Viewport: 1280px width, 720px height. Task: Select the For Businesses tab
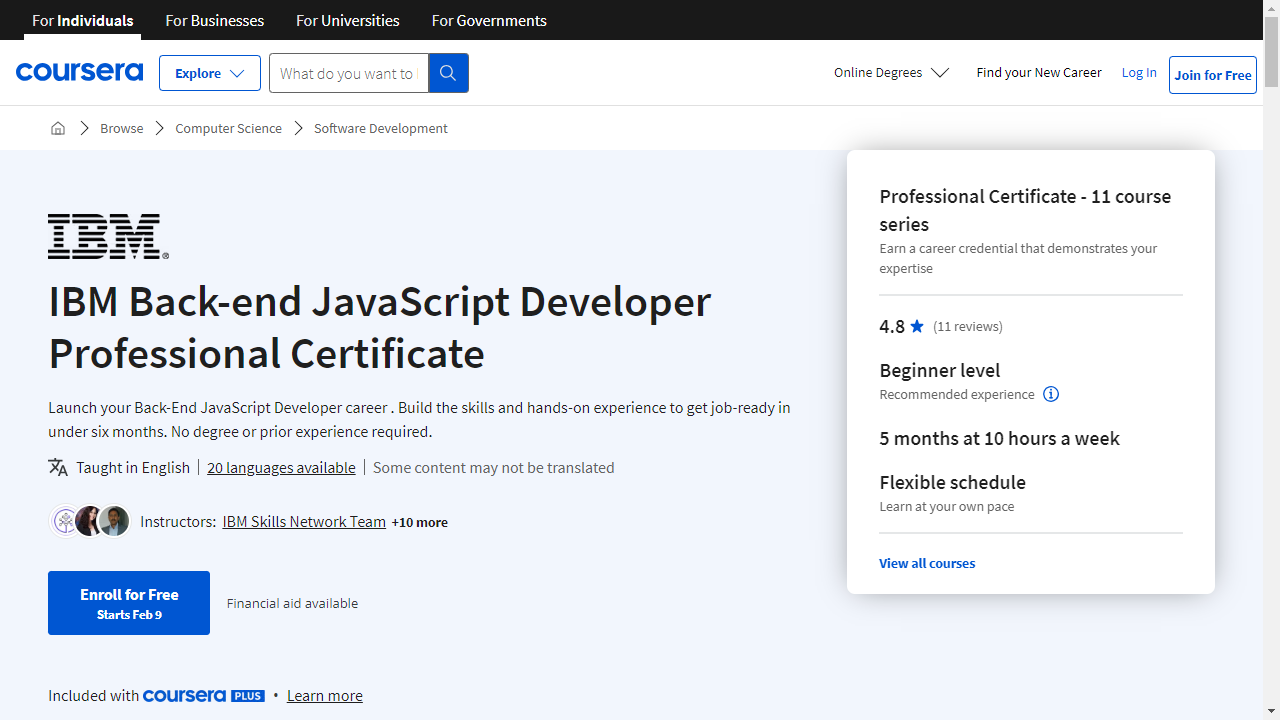click(x=215, y=20)
